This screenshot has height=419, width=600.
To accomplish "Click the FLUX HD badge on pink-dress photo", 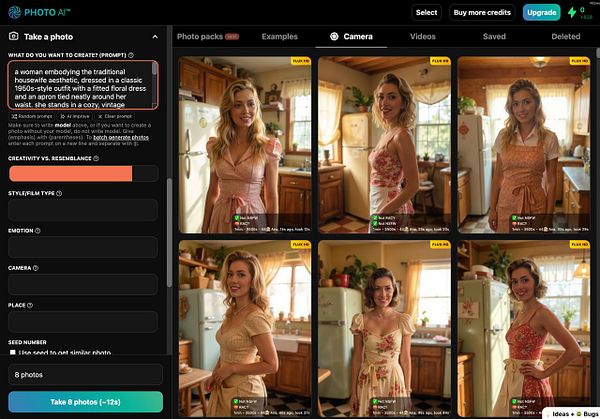I will click(301, 61).
